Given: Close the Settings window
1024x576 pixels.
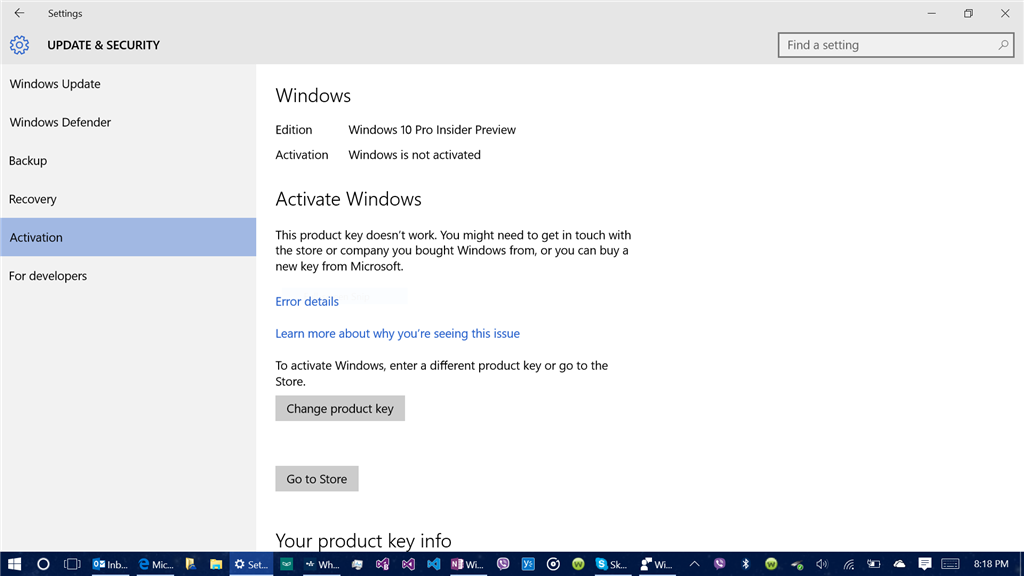Looking at the screenshot, I should click(1005, 13).
